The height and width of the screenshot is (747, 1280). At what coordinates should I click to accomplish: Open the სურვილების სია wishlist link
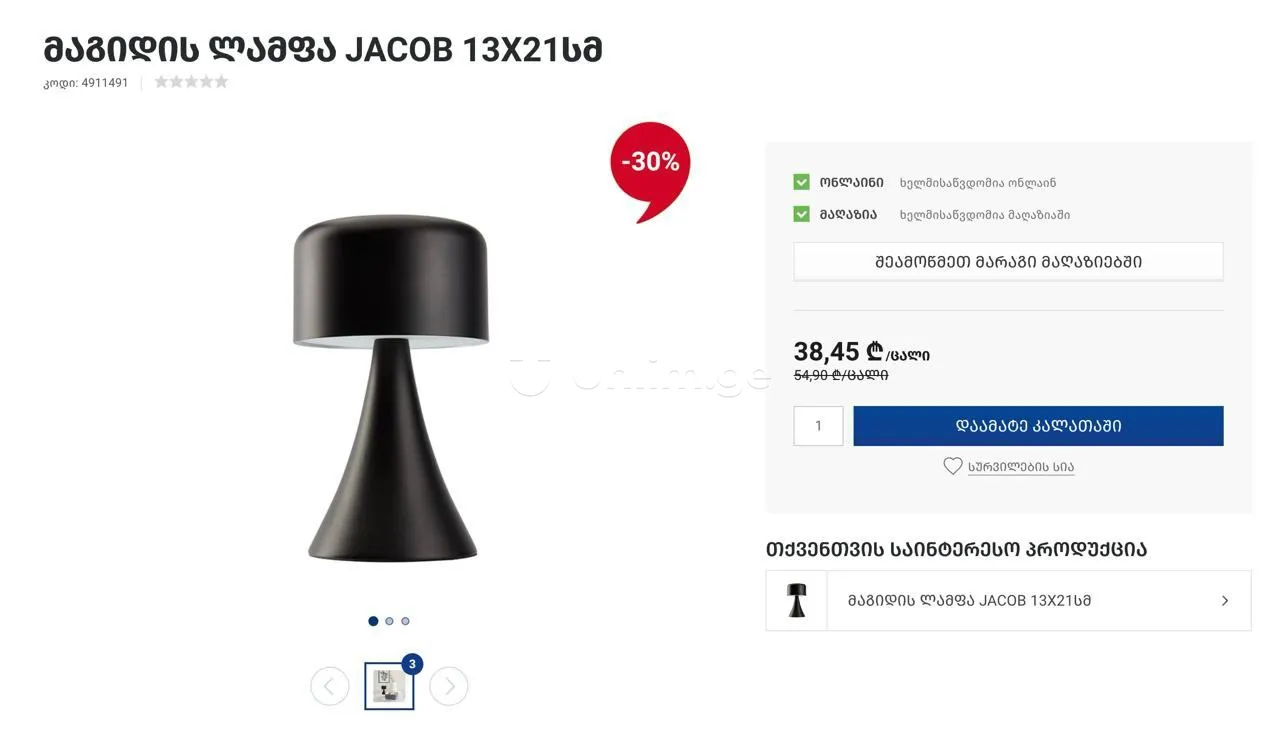point(1021,467)
